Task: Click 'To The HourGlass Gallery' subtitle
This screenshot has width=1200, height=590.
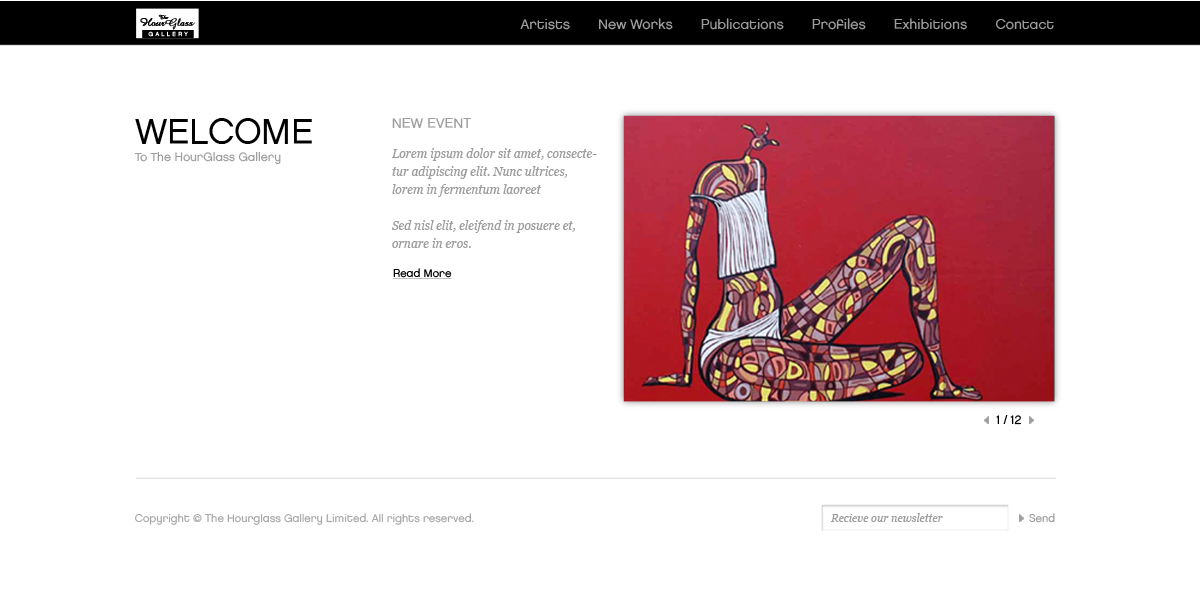Action: pyautogui.click(x=207, y=156)
